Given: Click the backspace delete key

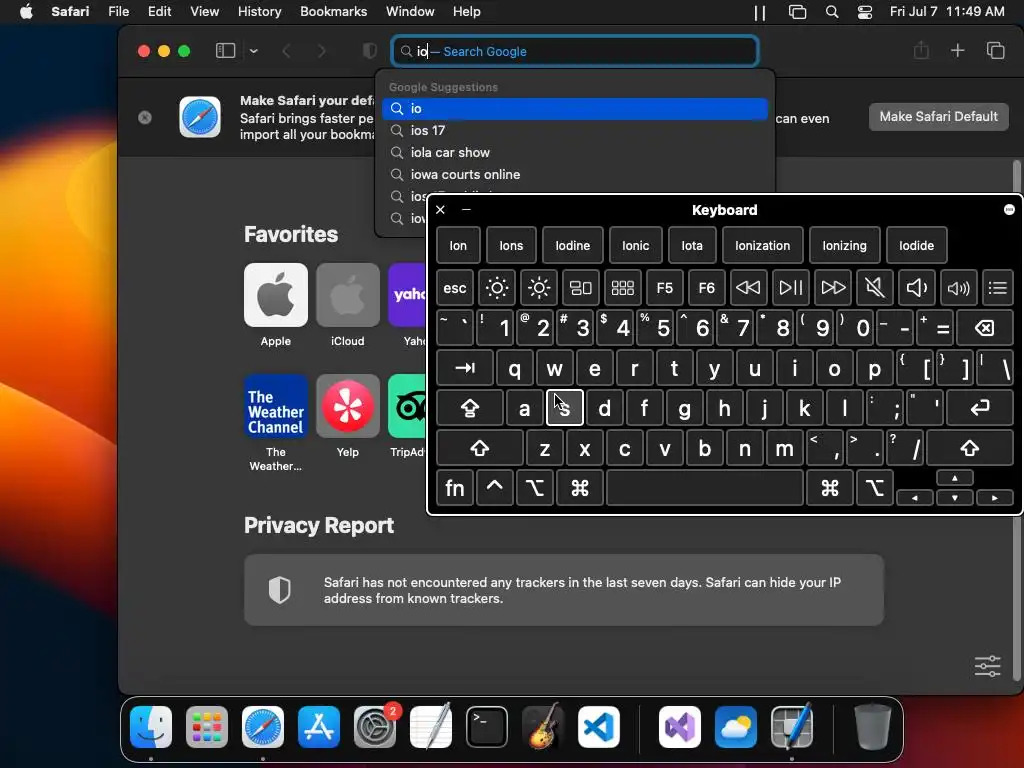Looking at the screenshot, I should point(985,328).
